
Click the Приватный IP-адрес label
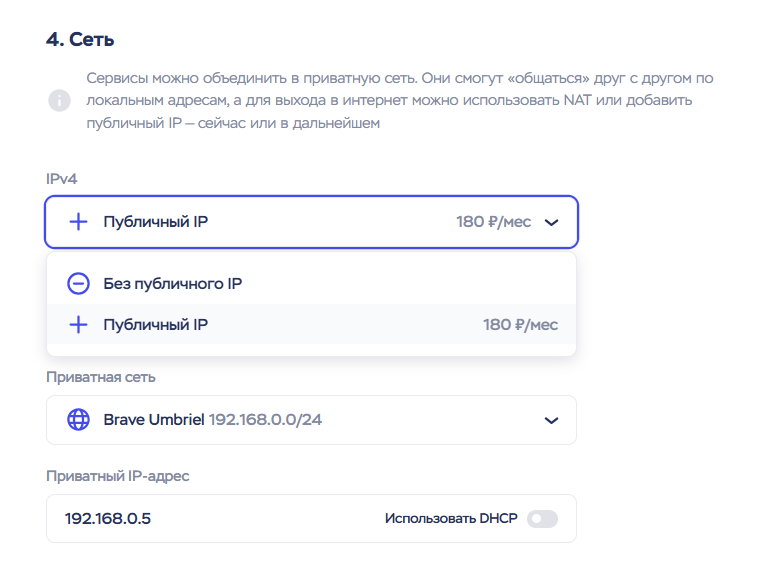tap(117, 475)
